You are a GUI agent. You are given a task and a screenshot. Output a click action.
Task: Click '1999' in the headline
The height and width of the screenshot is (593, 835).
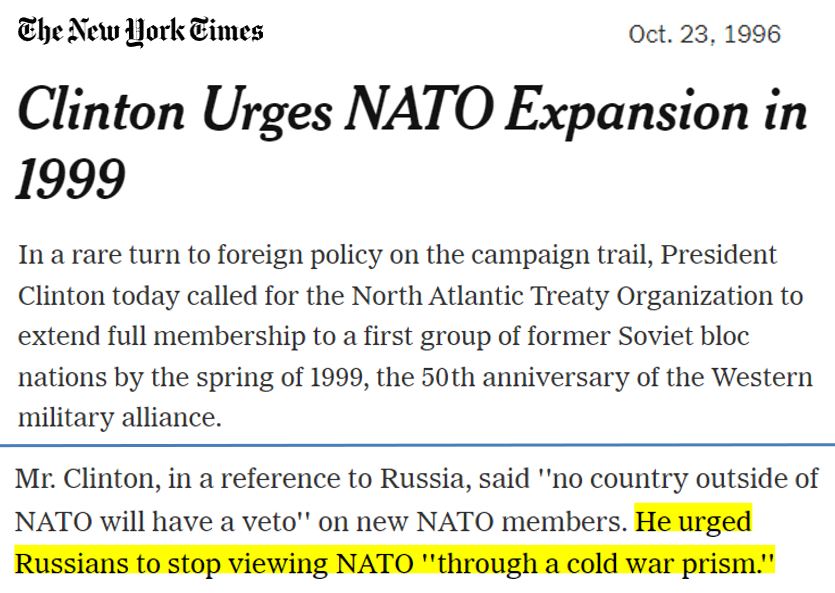click(71, 179)
